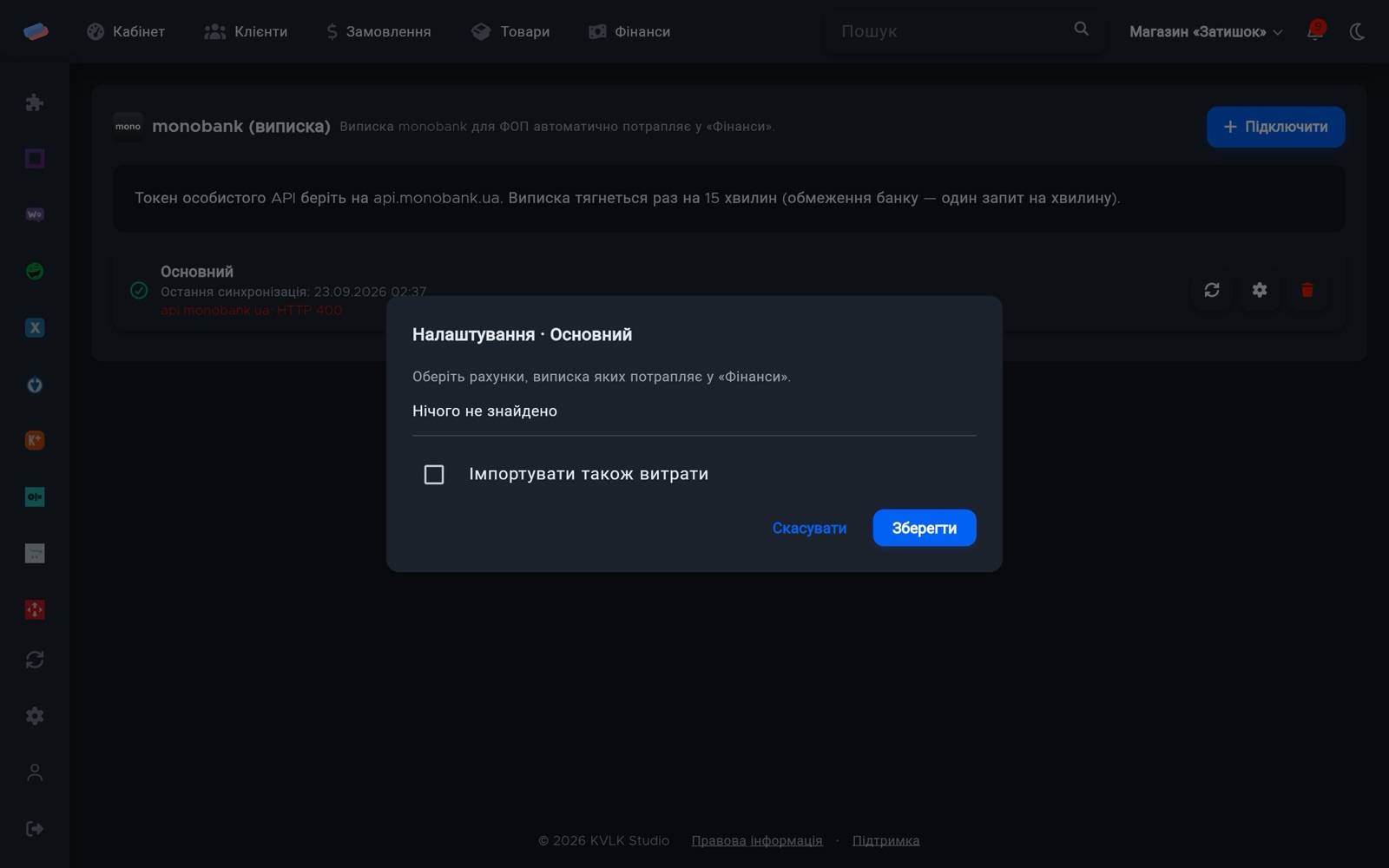This screenshot has height=868, width=1389.
Task: Click the Основний account name in the list
Action: click(197, 272)
